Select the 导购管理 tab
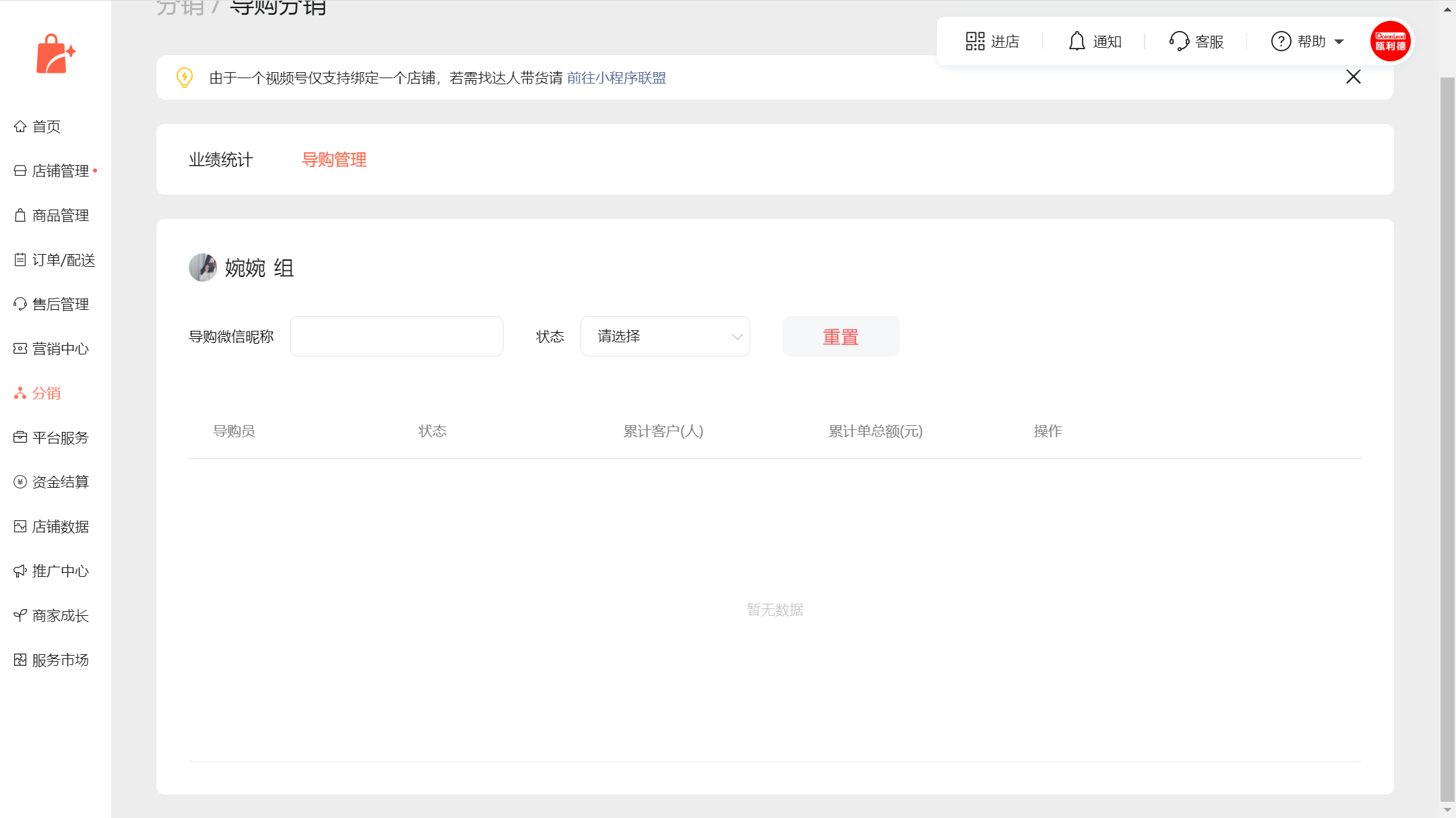1456x818 pixels. coord(334,160)
